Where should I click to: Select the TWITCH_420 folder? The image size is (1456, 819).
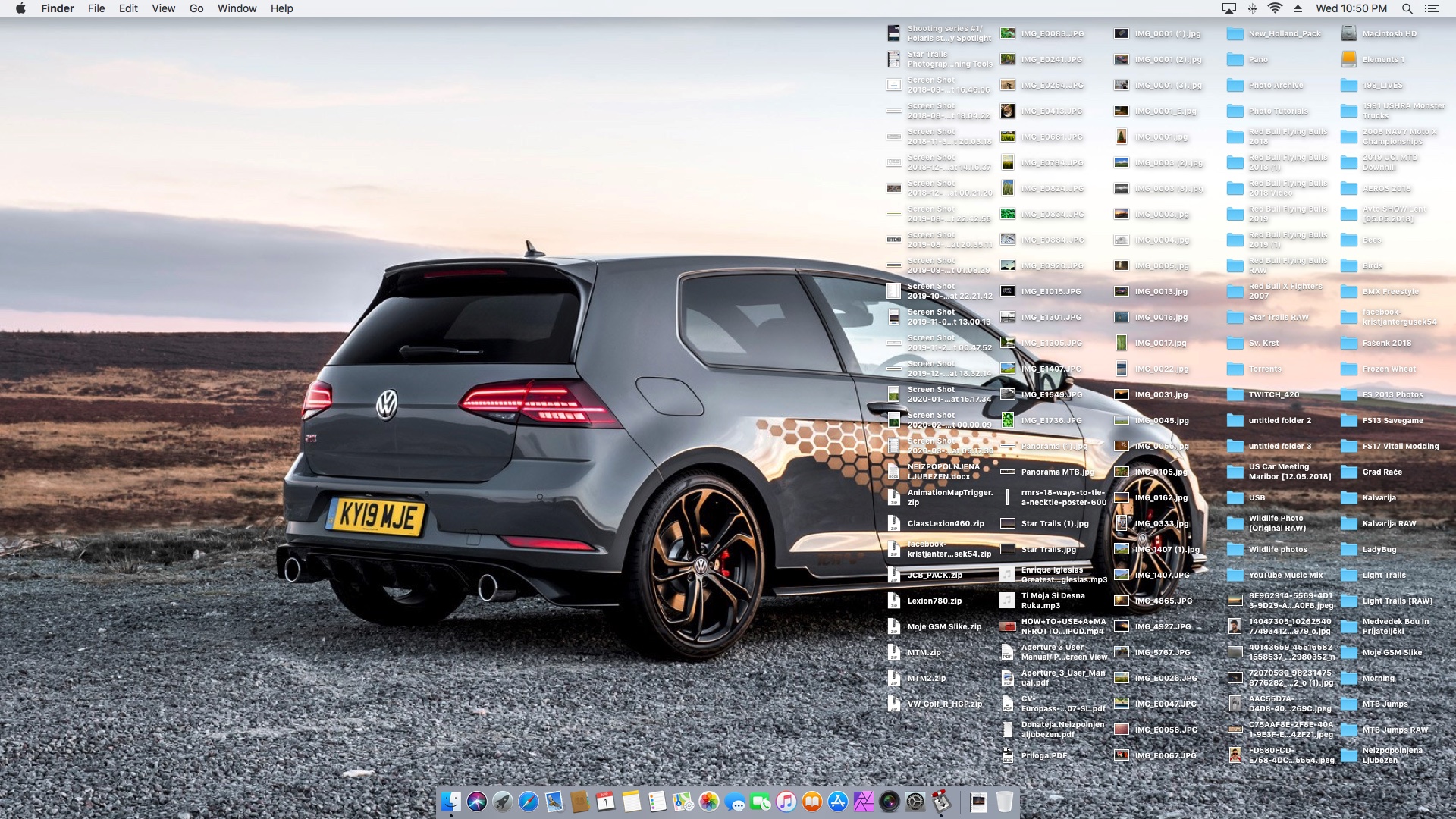pos(1263,394)
